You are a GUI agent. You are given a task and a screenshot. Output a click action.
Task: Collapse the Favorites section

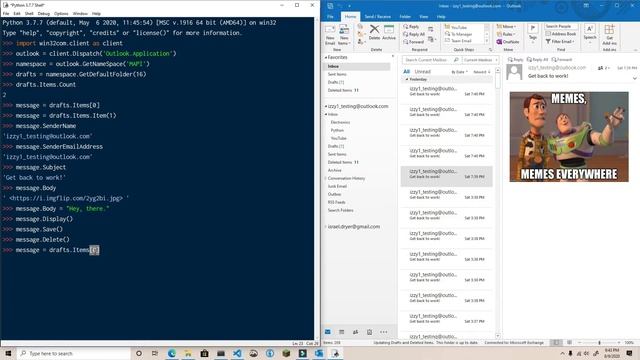326,58
